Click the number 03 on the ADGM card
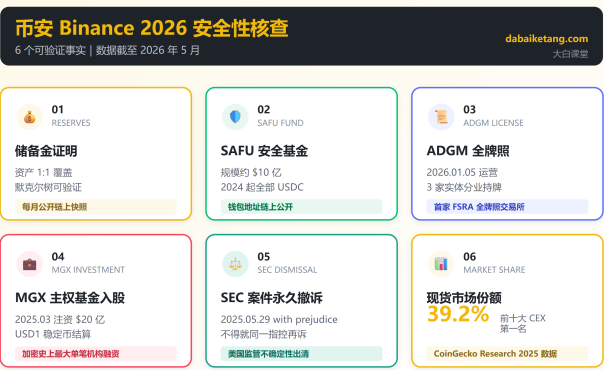The image size is (604, 370). click(x=469, y=110)
